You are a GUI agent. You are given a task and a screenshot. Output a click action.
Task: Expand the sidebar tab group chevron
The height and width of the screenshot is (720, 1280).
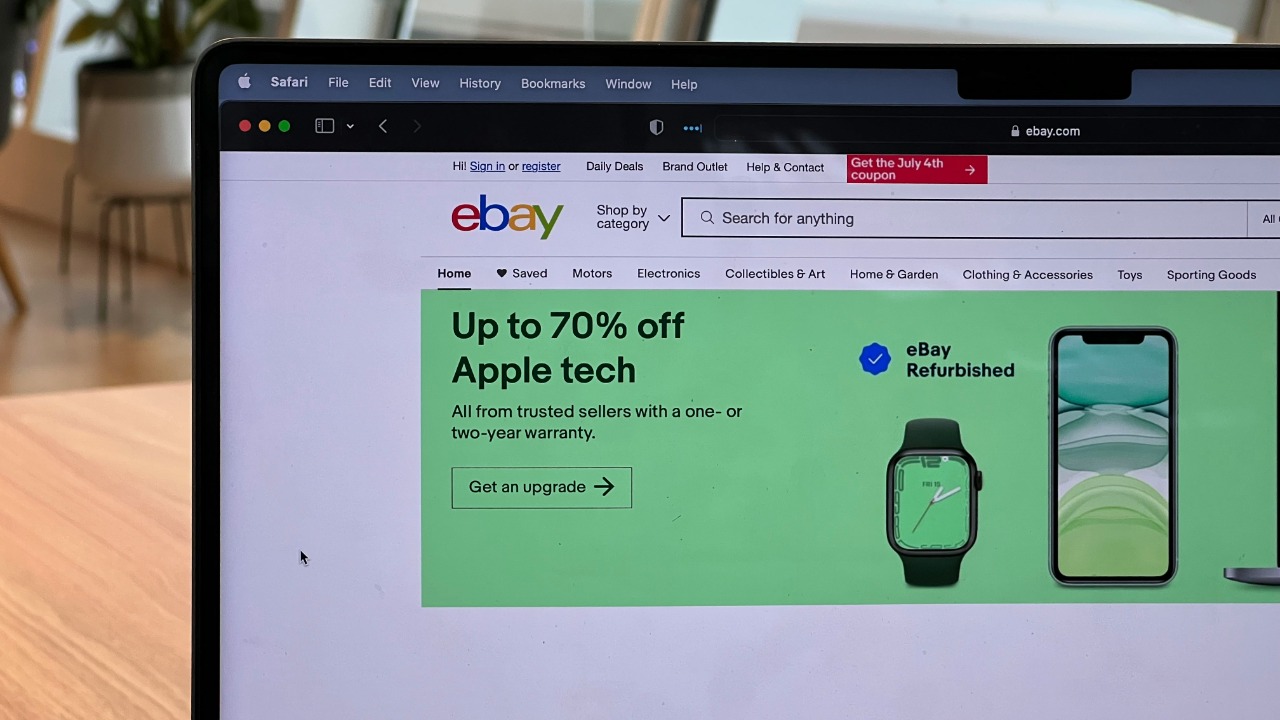pyautogui.click(x=350, y=126)
